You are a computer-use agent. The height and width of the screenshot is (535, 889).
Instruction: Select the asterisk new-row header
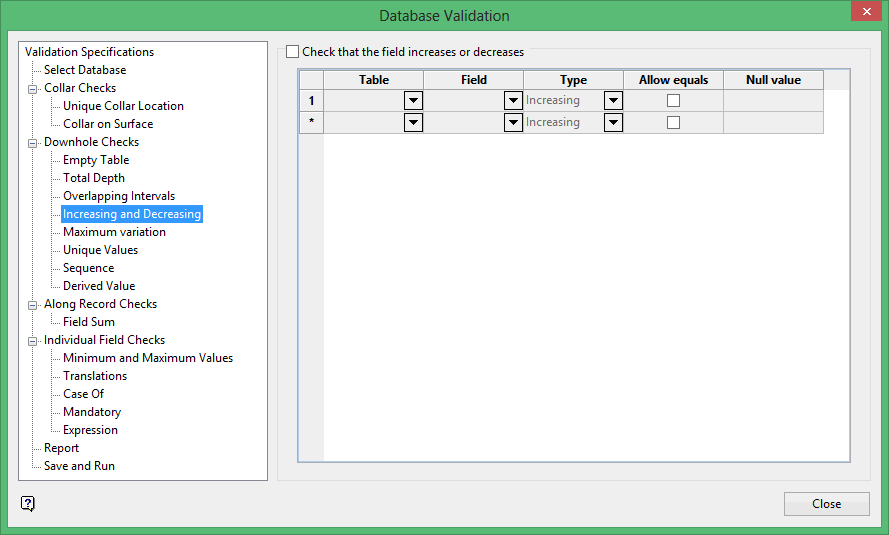click(x=311, y=122)
